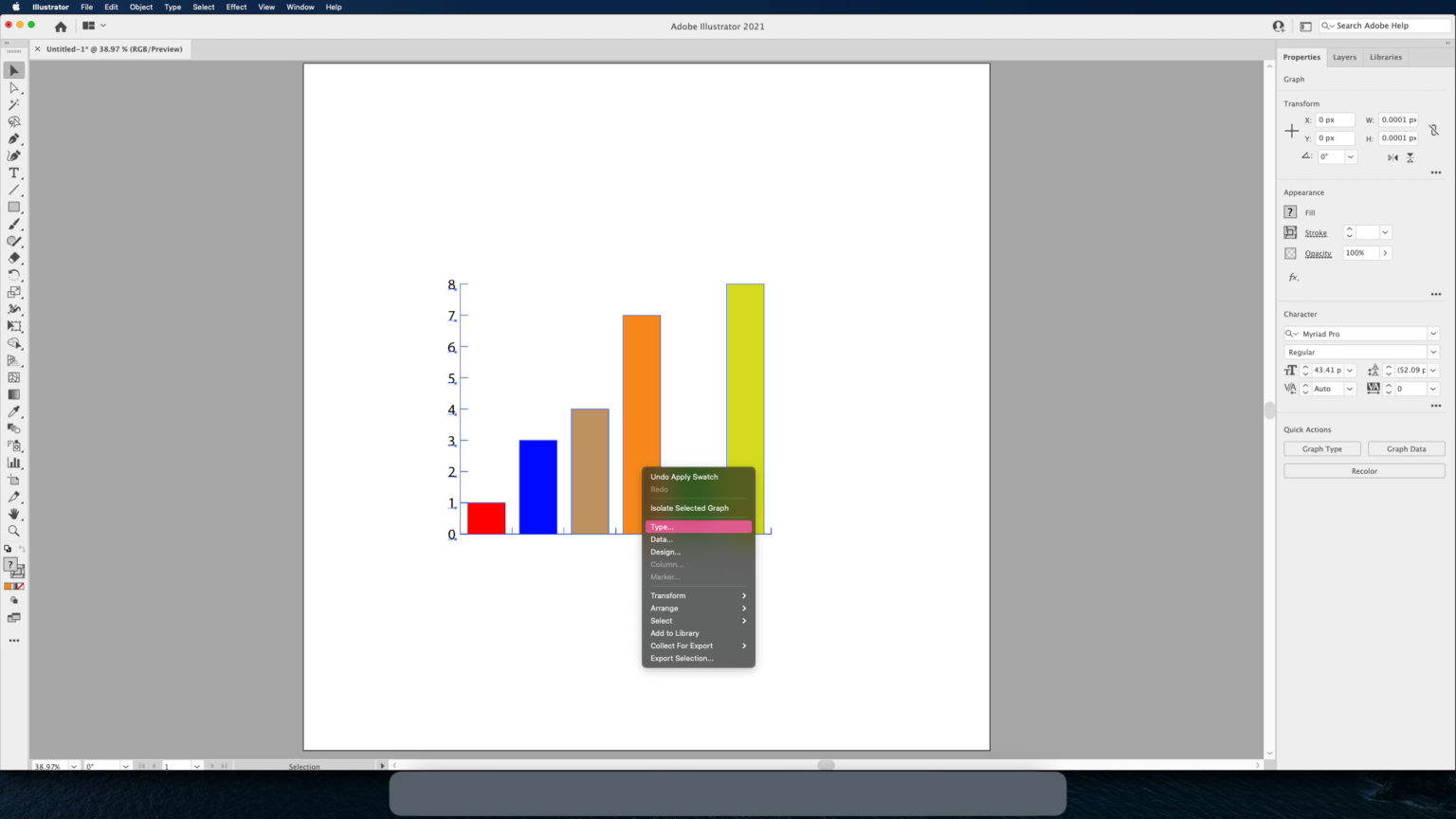This screenshot has width=1456, height=819.
Task: Open the fx effects menu in Appearance
Action: [1292, 277]
